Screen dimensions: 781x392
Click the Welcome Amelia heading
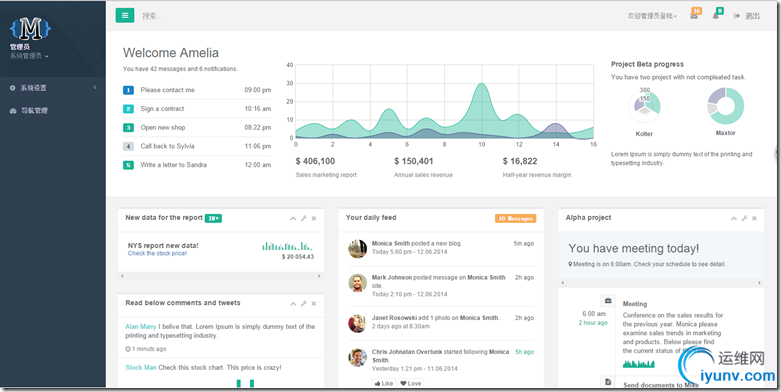171,53
